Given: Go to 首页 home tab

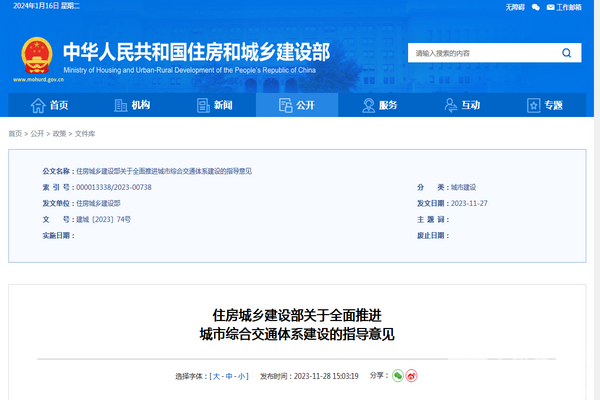Looking at the screenshot, I should coord(50,105).
